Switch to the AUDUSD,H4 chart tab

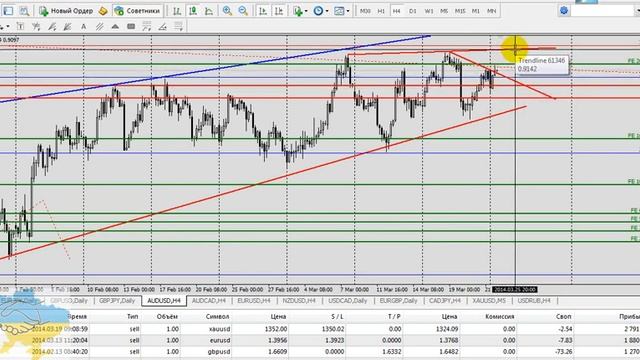[x=164, y=301]
